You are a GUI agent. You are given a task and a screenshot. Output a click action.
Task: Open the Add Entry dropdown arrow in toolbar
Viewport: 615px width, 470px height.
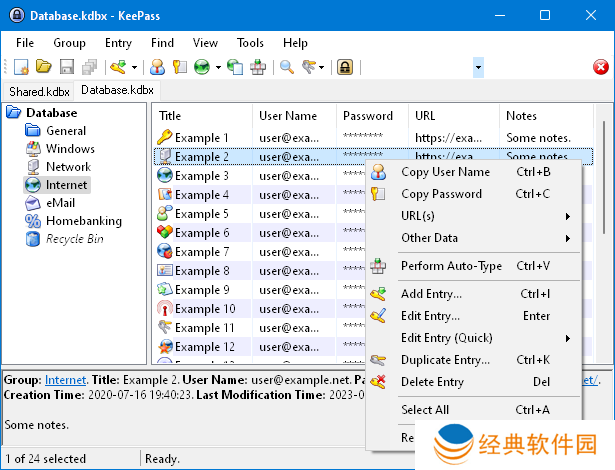click(x=135, y=67)
